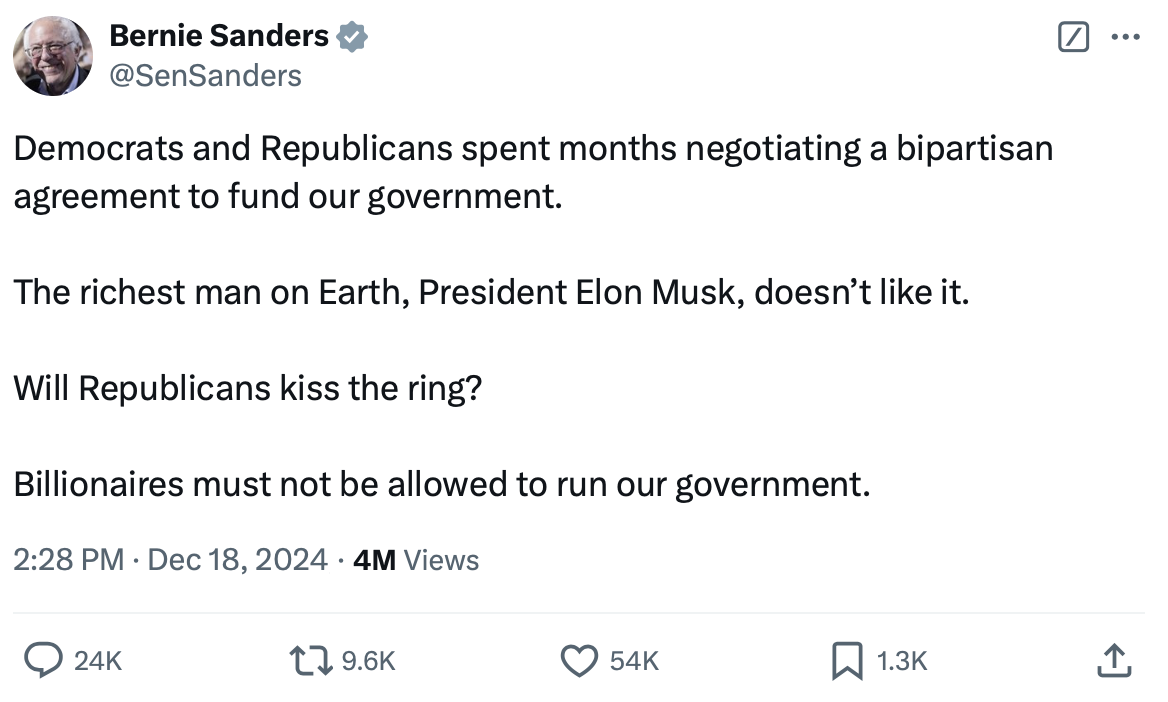Open the three-dot more options menu
This screenshot has width=1168, height=702.
[1125, 38]
